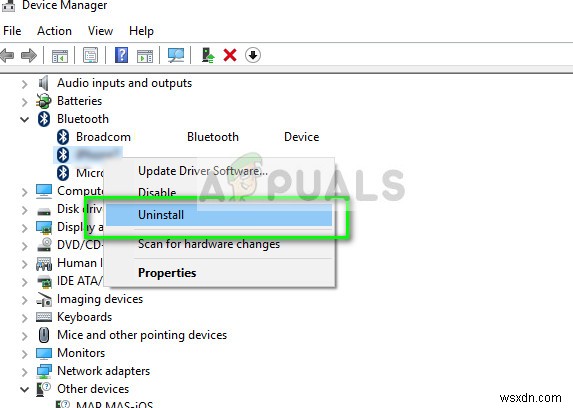Image resolution: width=573 pixels, height=408 pixels.
Task: Click the Batteries category icon
Action: point(44,101)
